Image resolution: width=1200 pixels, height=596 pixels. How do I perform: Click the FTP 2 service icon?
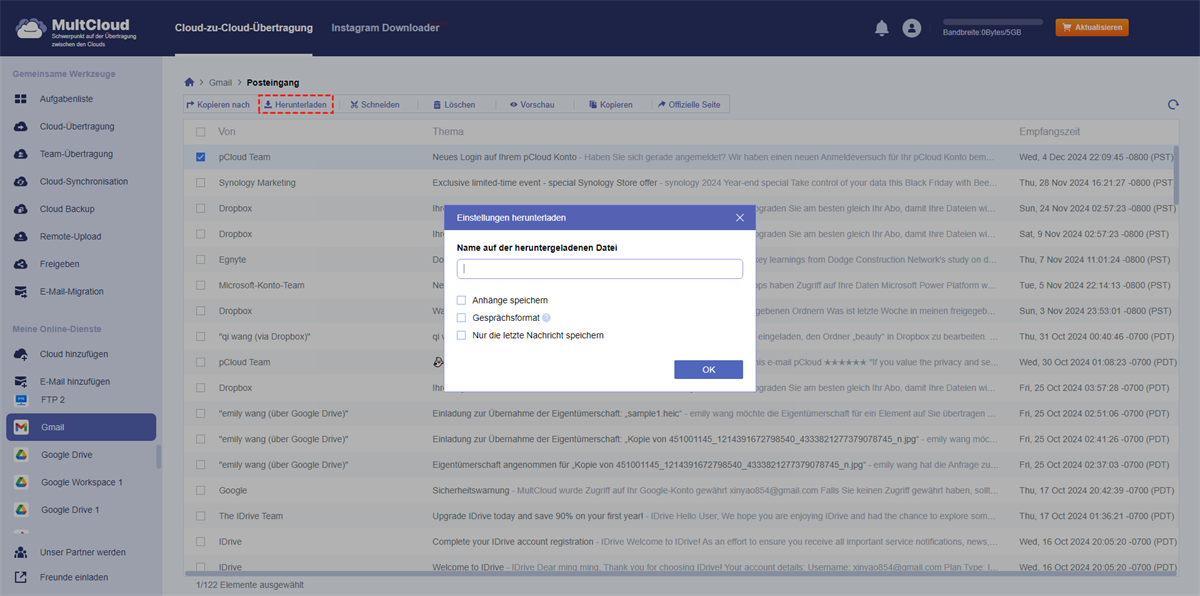[21, 400]
